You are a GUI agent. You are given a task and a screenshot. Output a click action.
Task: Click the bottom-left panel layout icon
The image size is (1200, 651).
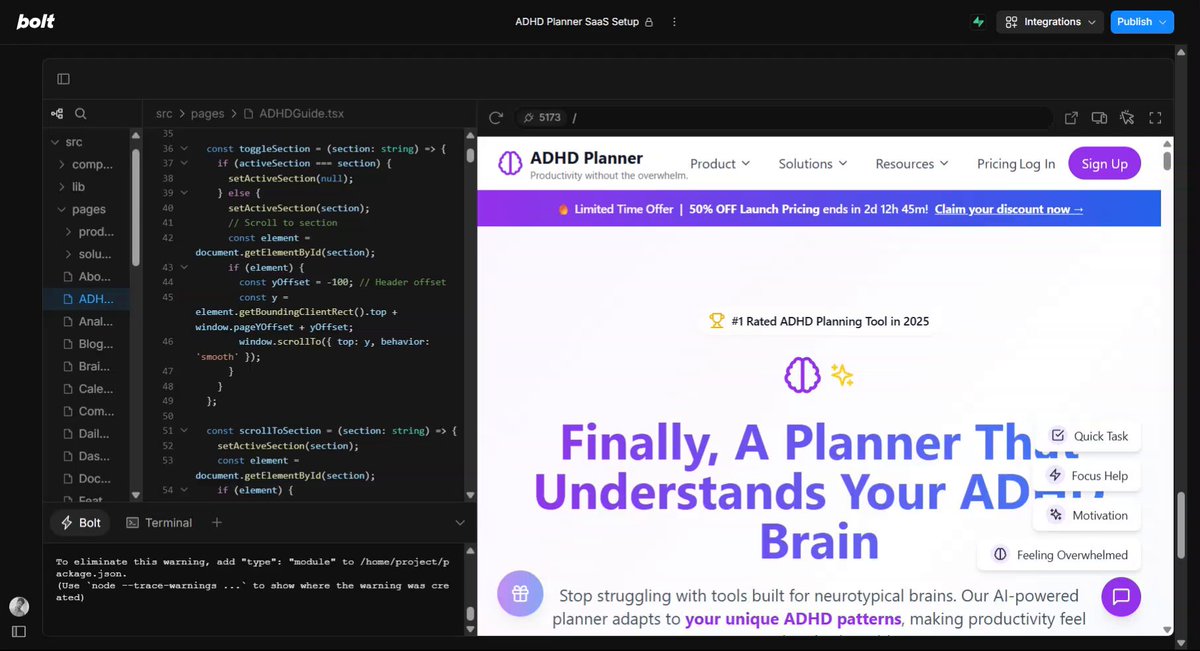[19, 631]
